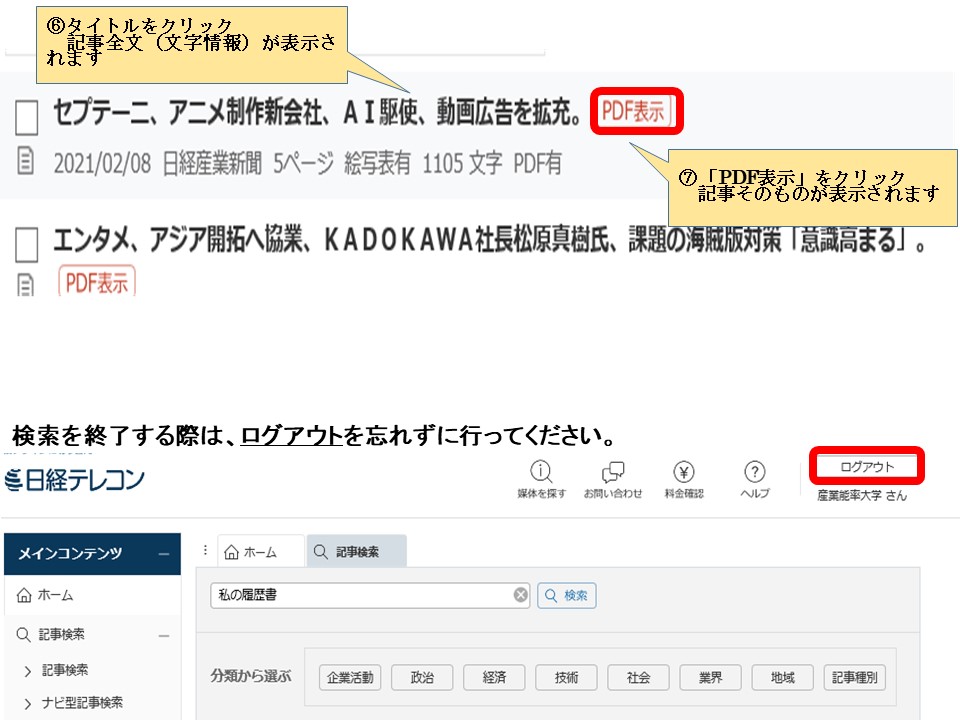960x720 pixels.
Task: Check the box for エンタメ、アジア開拓 article
Action: 26,245
